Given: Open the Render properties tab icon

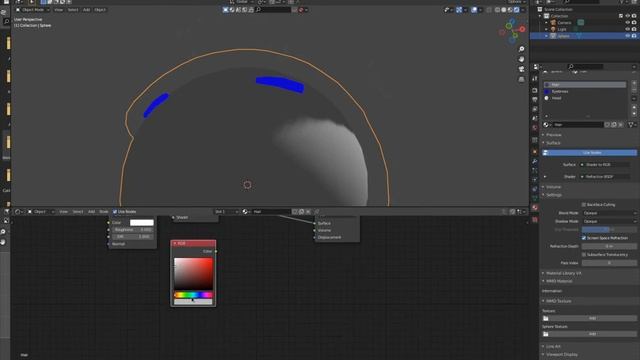Looking at the screenshot, I should [535, 90].
